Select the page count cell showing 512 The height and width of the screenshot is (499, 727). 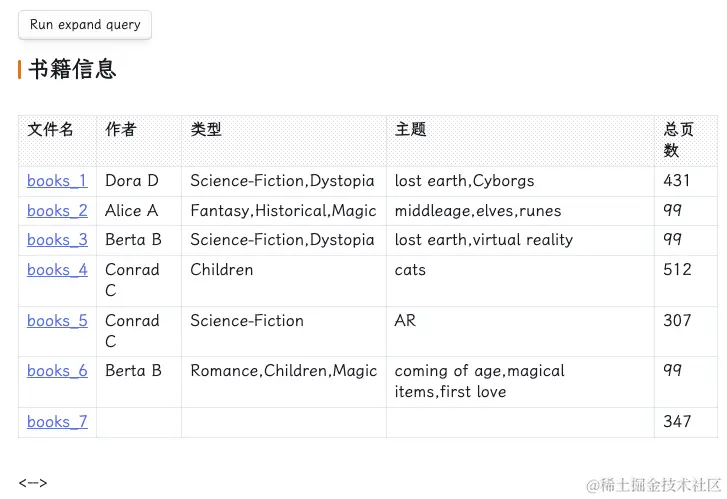tap(686, 281)
